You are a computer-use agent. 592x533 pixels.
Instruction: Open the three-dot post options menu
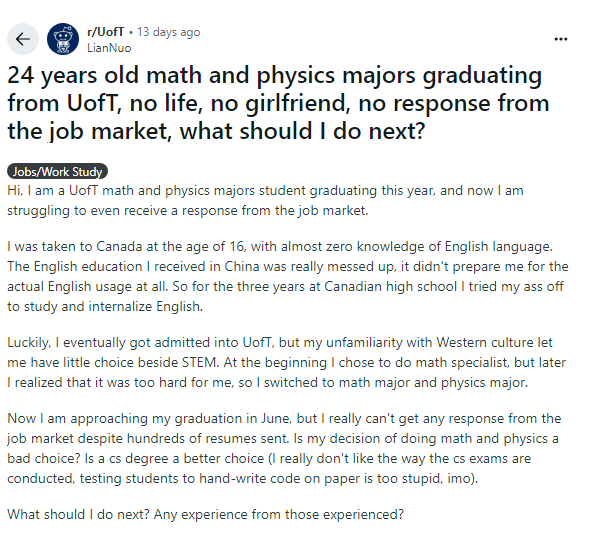point(561,39)
